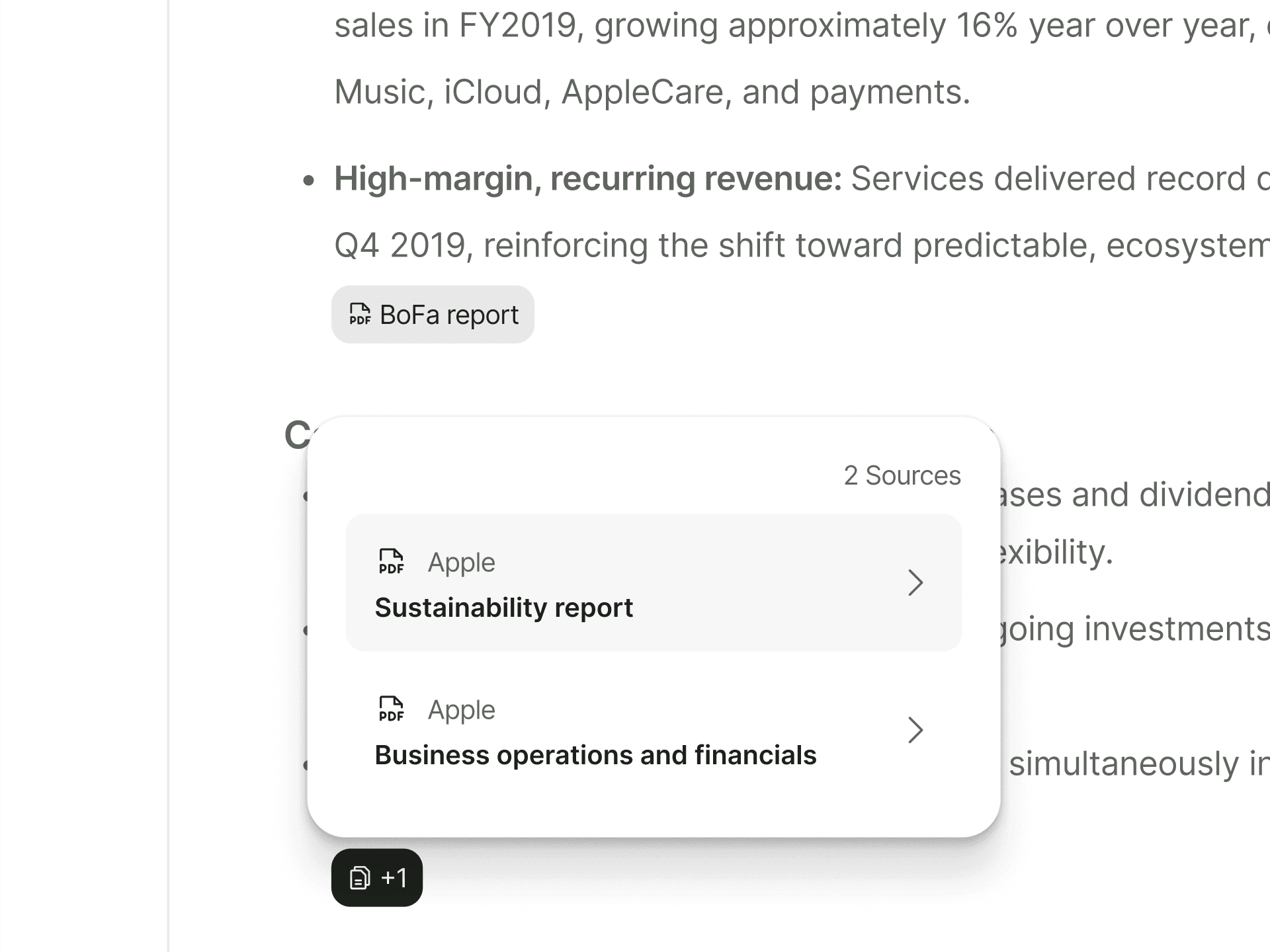The height and width of the screenshot is (952, 1270).
Task: Click the bold 'High-margin, recurring revenue:' text
Action: pyautogui.click(x=587, y=179)
